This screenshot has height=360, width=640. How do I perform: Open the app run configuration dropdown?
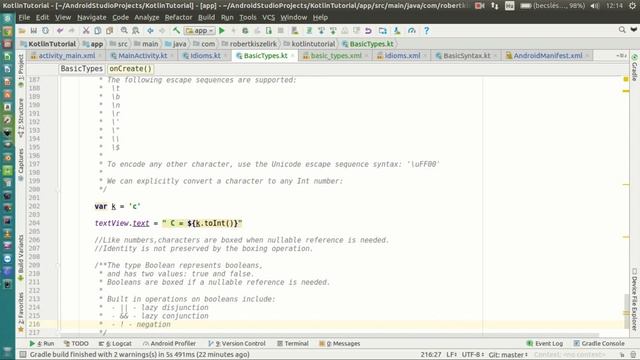coord(200,31)
